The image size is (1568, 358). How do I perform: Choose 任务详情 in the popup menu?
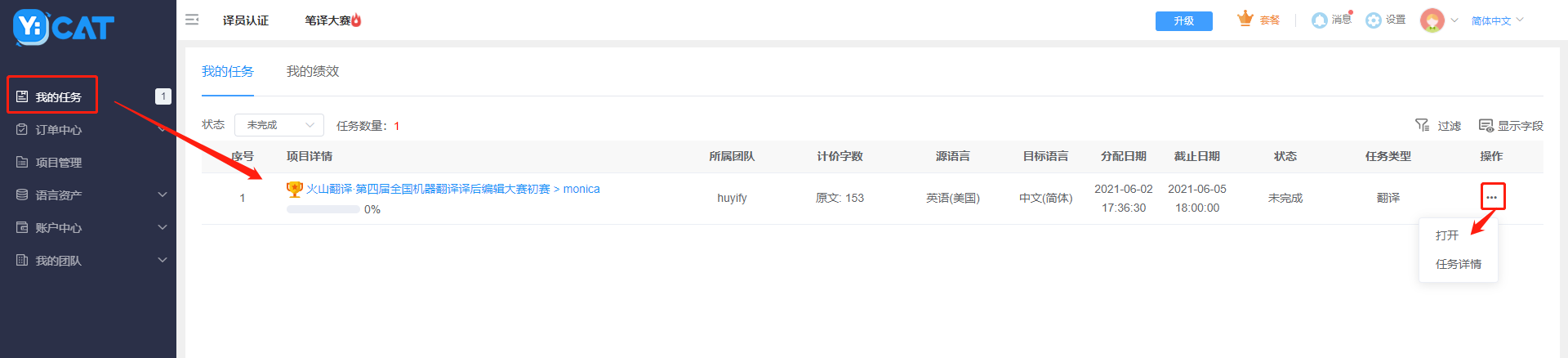point(1459,264)
